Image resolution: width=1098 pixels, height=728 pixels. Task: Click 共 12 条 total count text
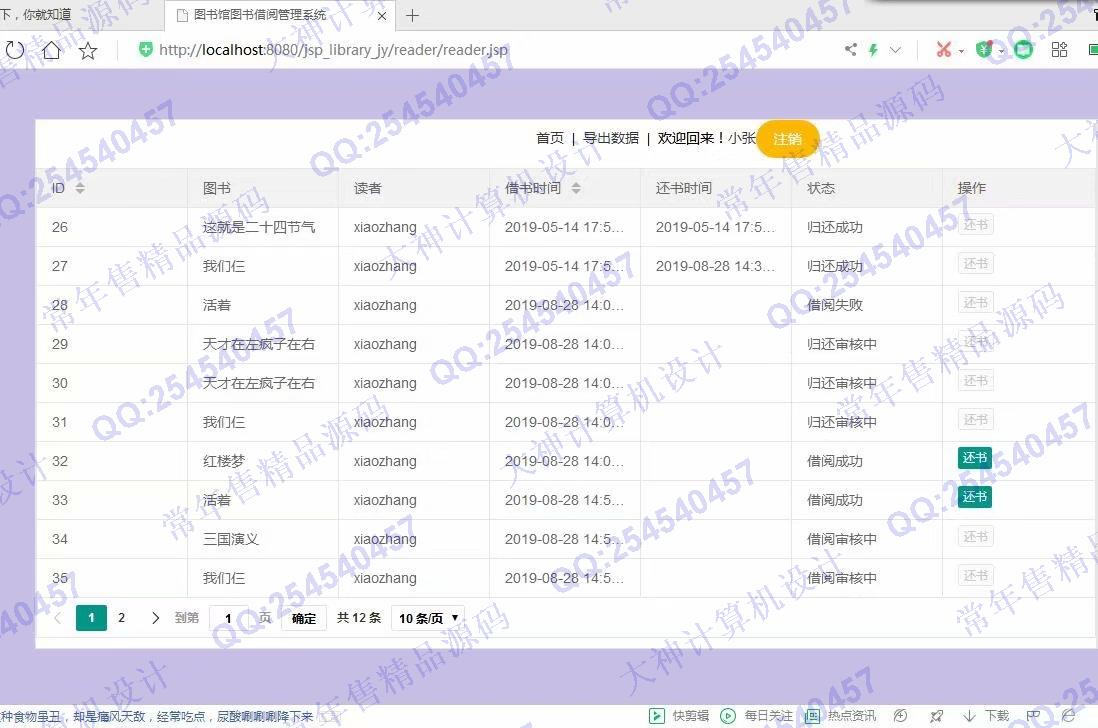pos(359,617)
